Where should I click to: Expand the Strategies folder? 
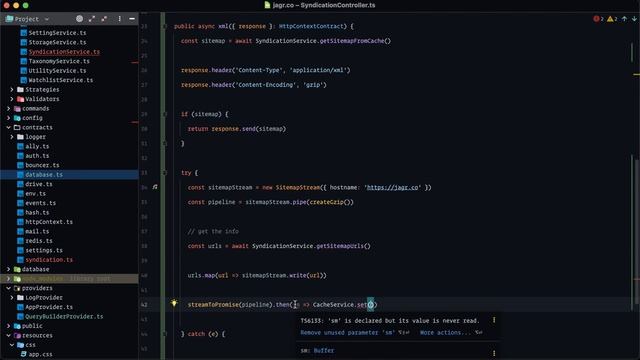pos(12,89)
